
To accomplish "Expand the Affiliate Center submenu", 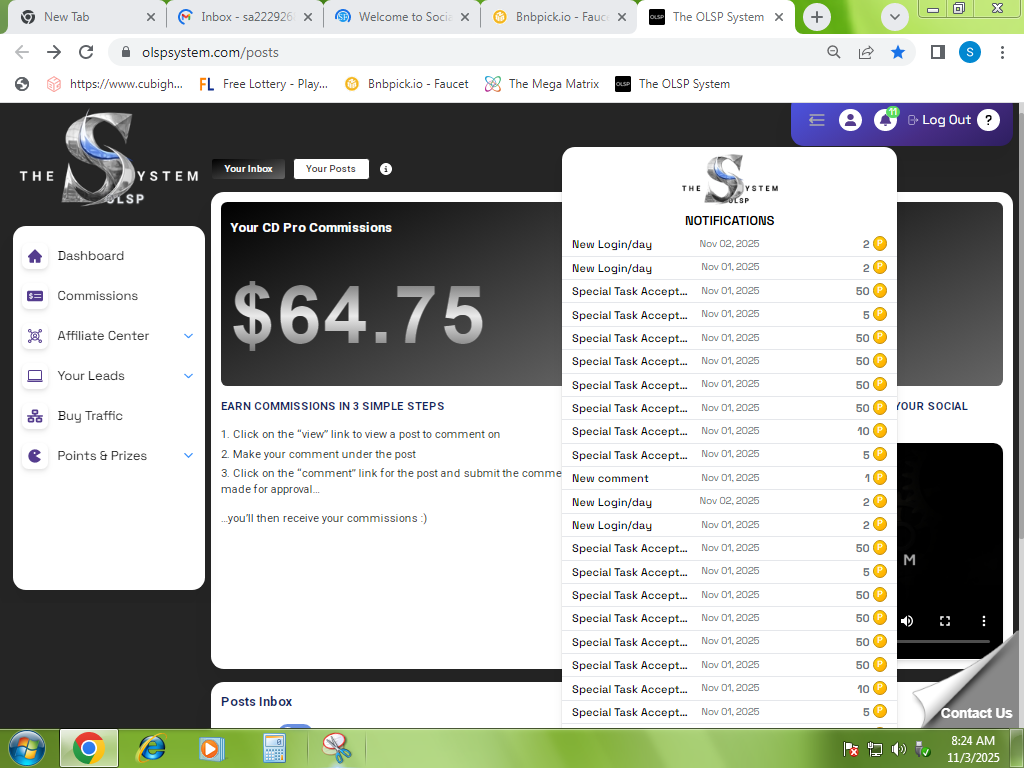I will 188,336.
